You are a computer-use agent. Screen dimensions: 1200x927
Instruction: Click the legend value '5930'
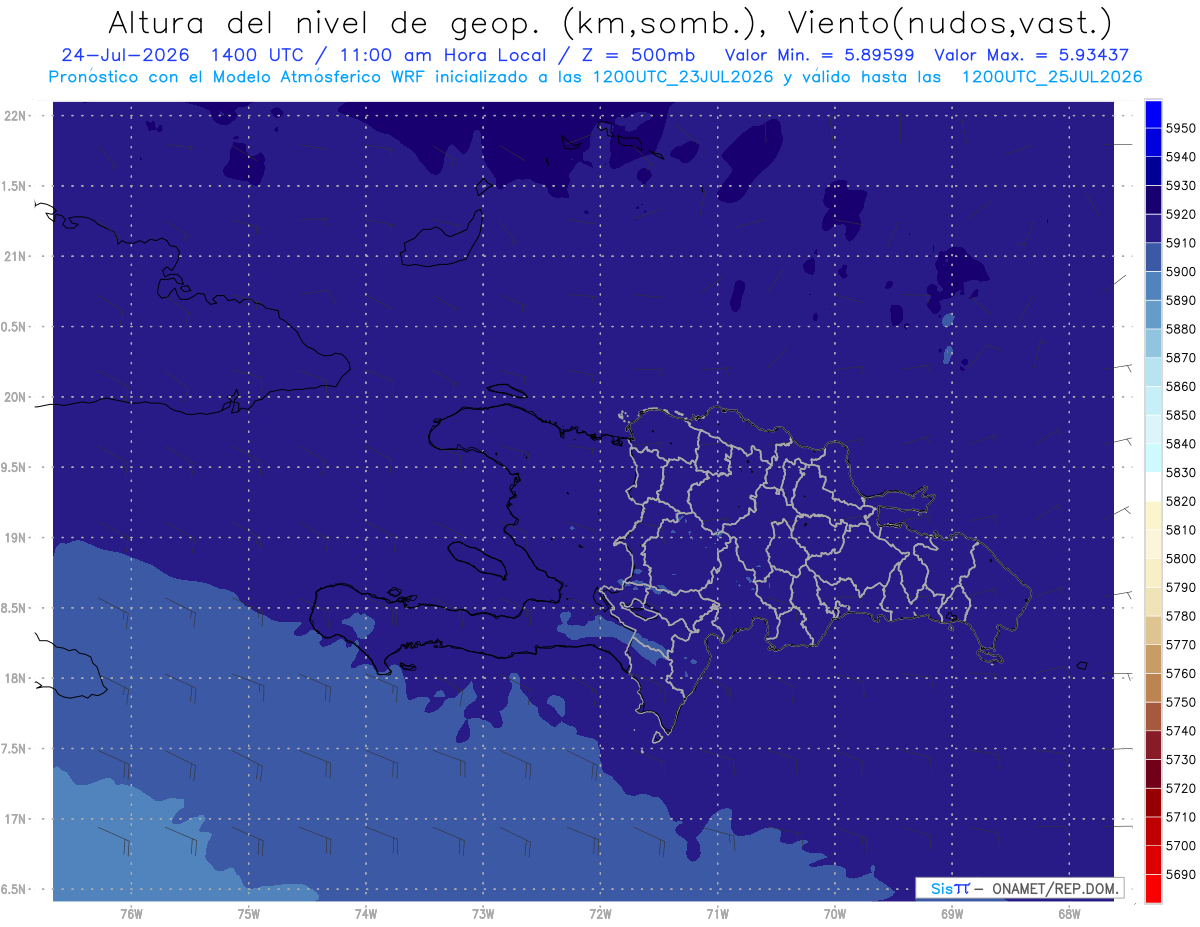(x=1180, y=186)
